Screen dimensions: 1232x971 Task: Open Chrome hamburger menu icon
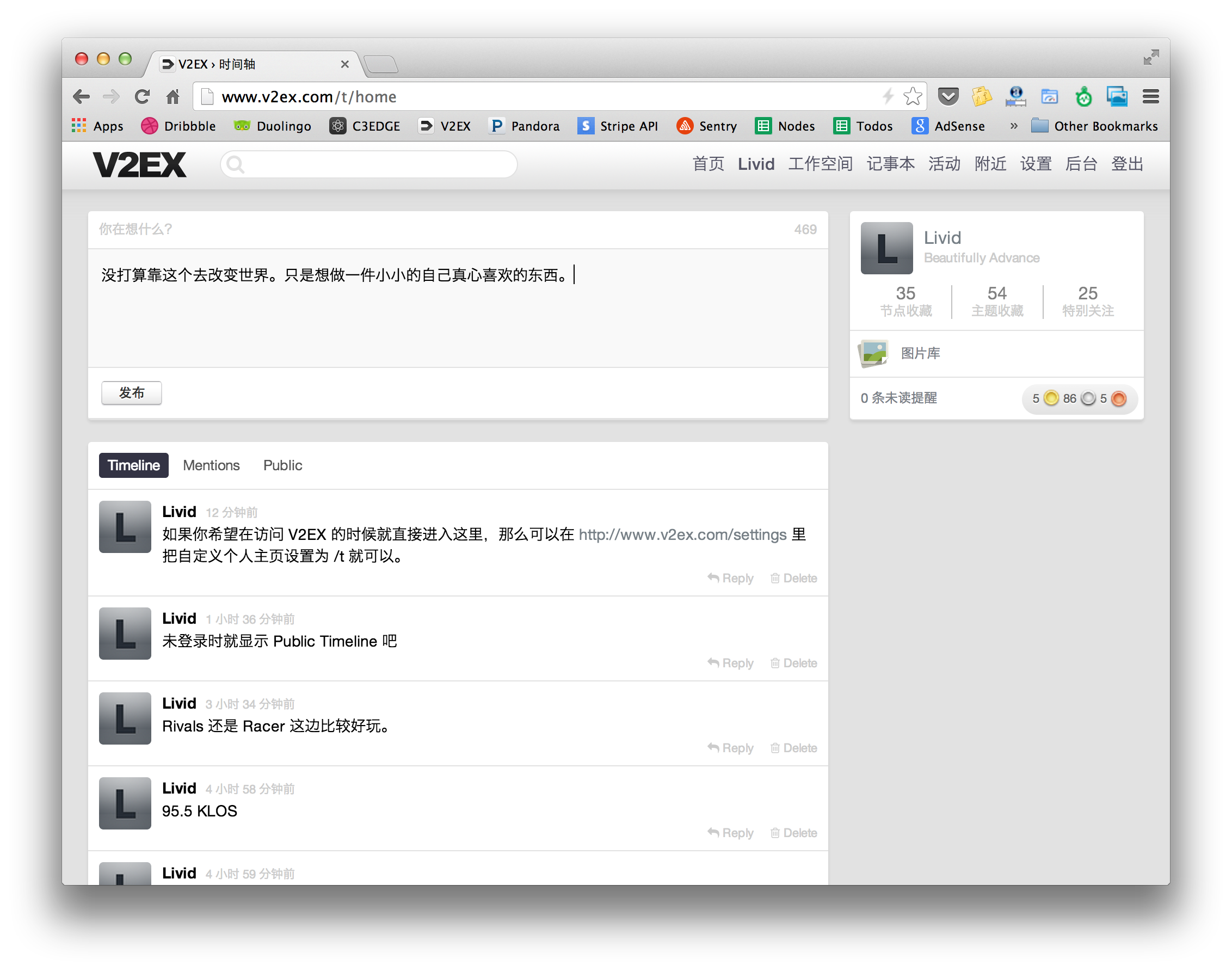coord(1151,97)
